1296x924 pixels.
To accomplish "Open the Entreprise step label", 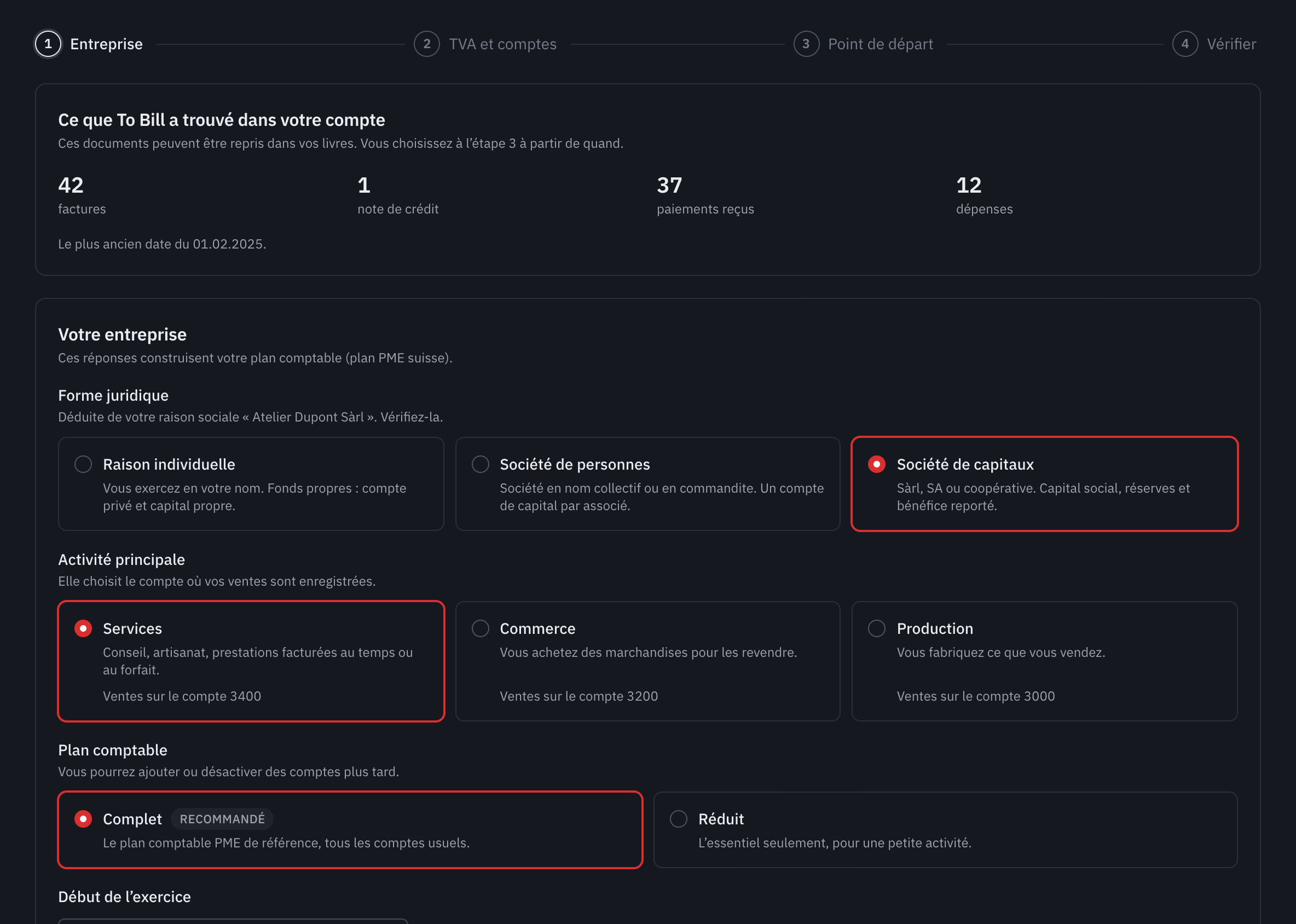I will [x=106, y=44].
